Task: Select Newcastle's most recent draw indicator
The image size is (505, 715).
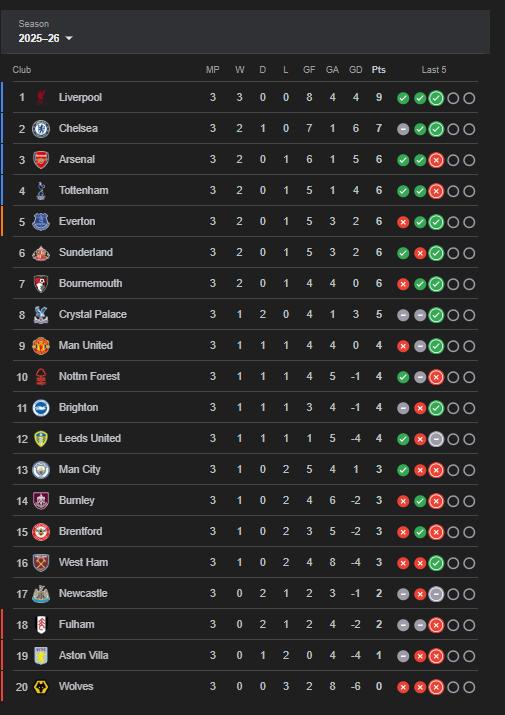Action: [436, 594]
